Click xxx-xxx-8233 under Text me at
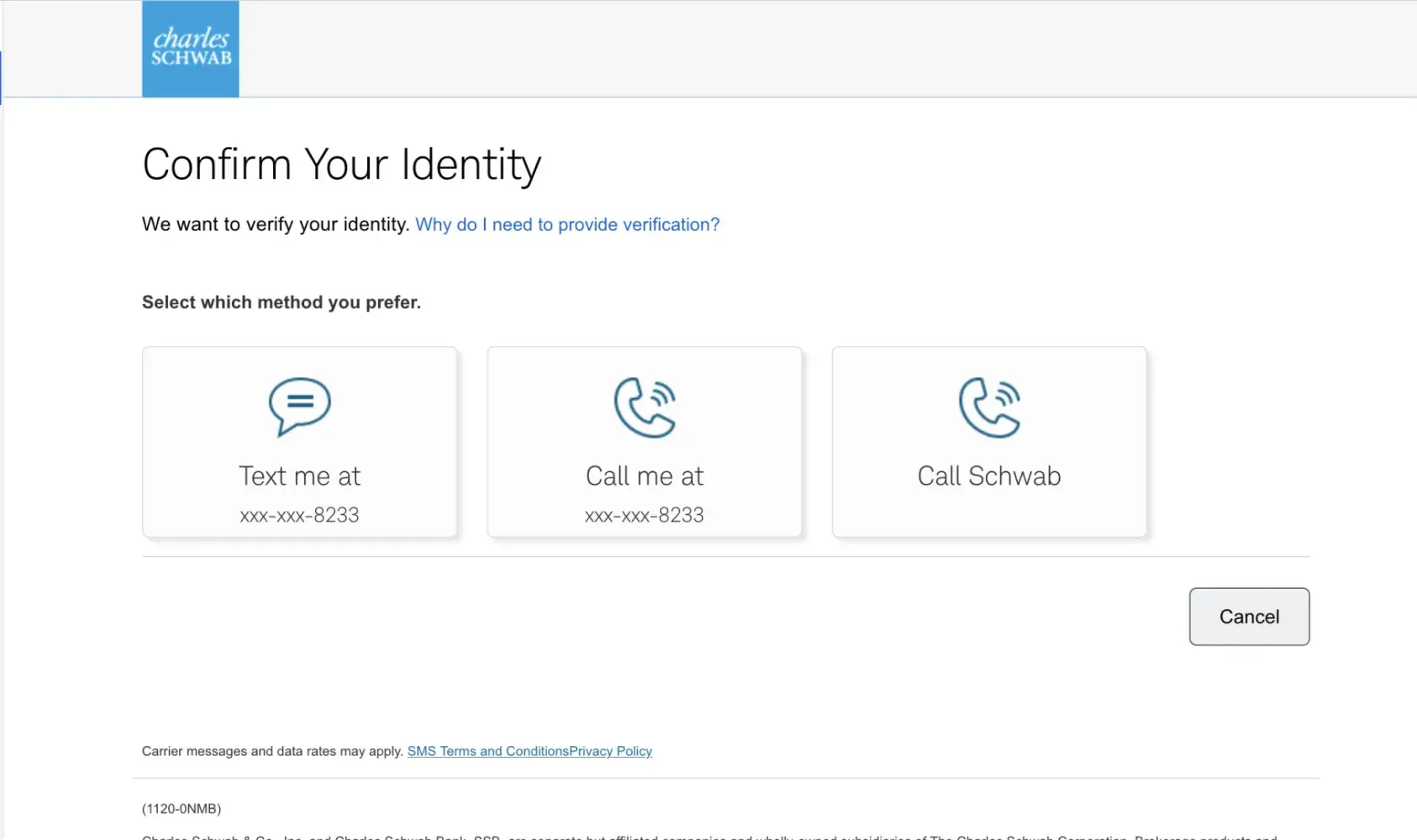The width and height of the screenshot is (1417, 840). click(x=300, y=515)
